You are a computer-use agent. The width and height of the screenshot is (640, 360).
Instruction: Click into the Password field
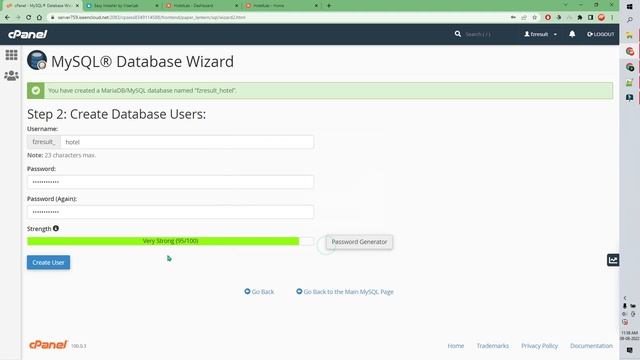[x=170, y=182]
